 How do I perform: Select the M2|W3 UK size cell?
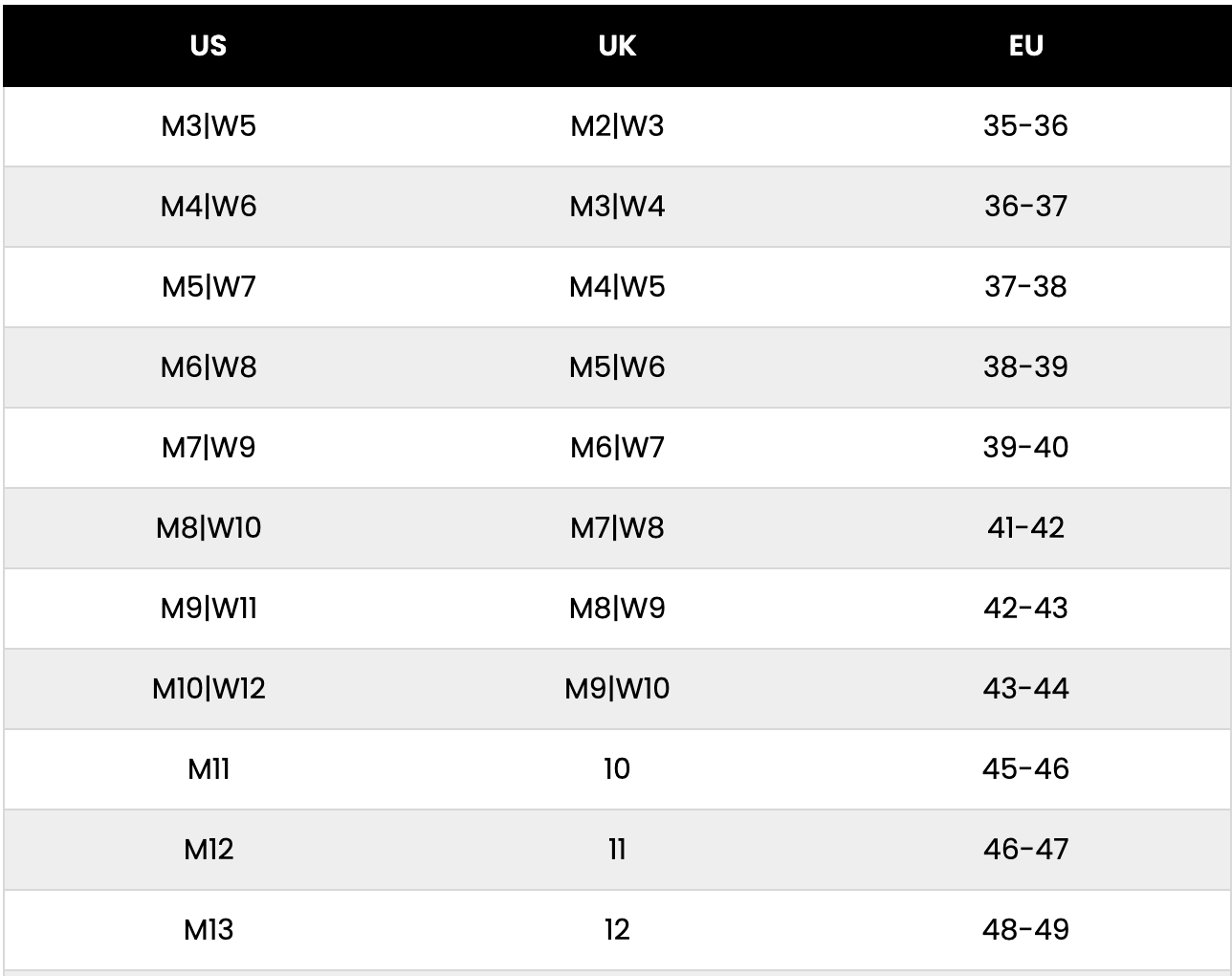pos(617,126)
